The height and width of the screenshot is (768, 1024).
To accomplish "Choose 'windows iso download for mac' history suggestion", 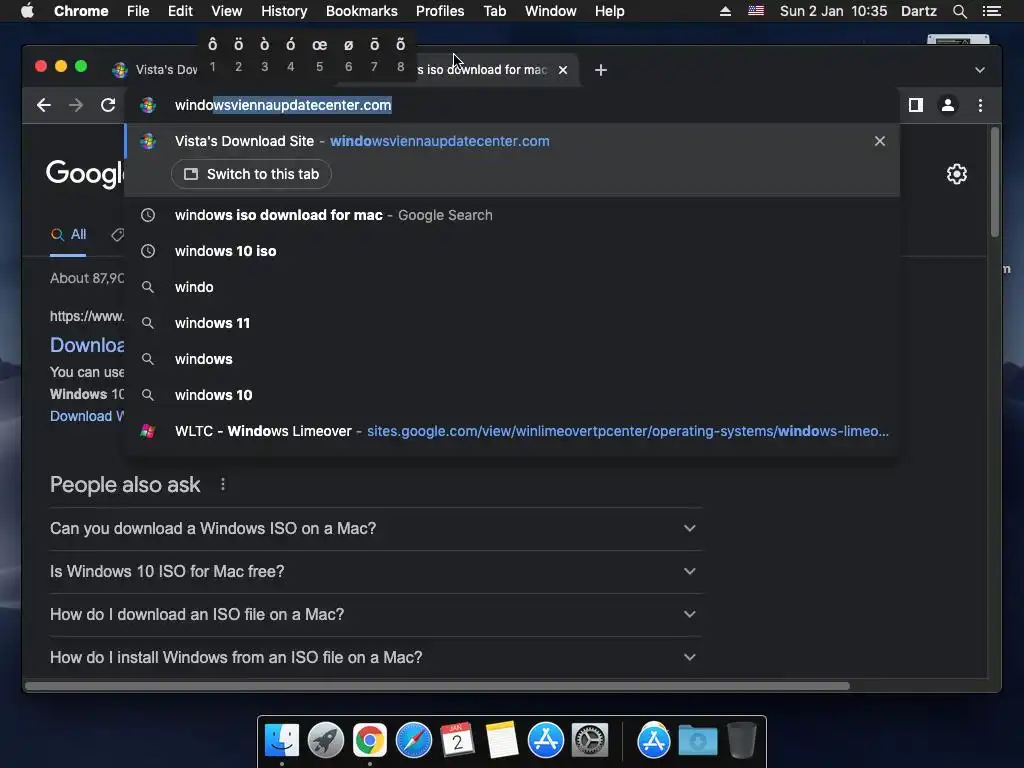I will point(512,215).
